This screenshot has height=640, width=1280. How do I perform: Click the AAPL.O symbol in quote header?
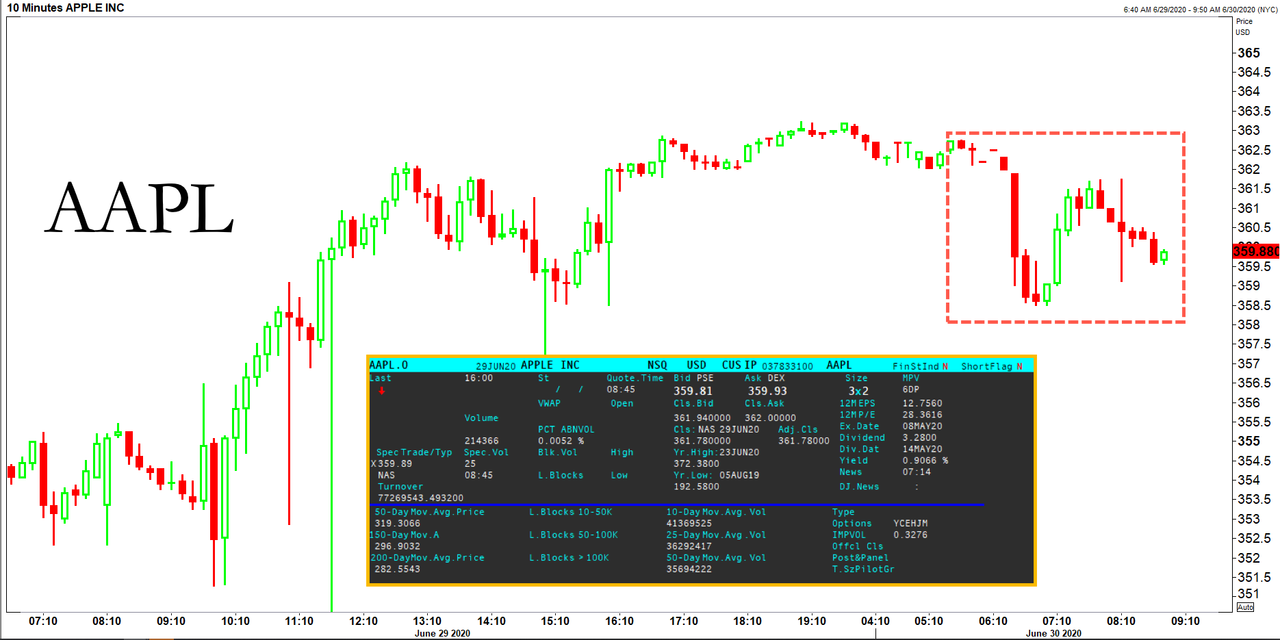[389, 366]
